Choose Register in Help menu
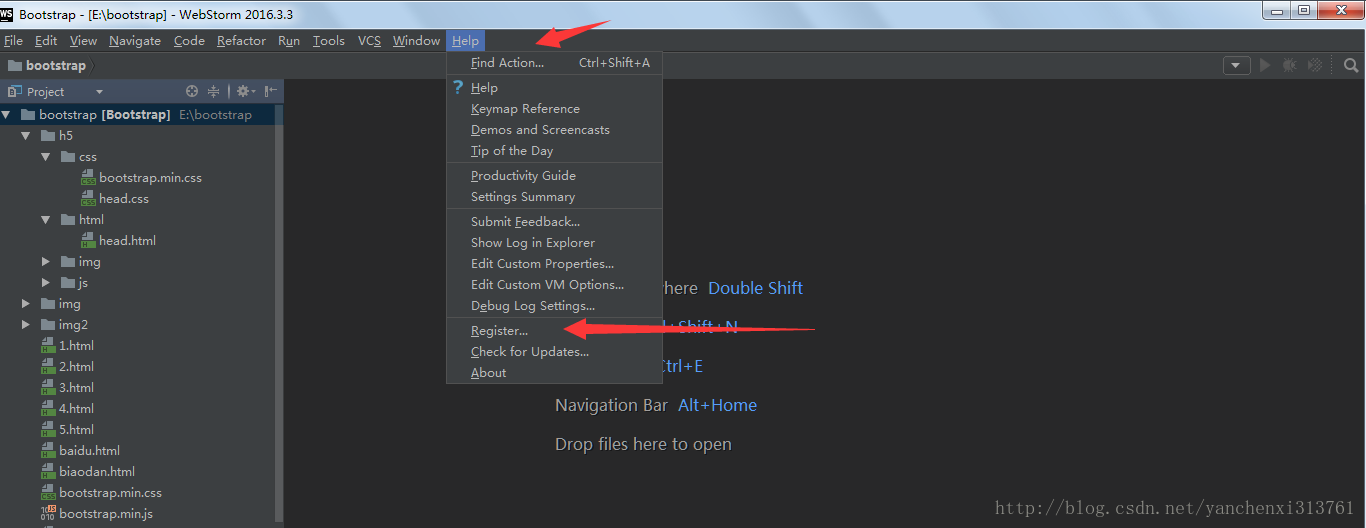 554,331
